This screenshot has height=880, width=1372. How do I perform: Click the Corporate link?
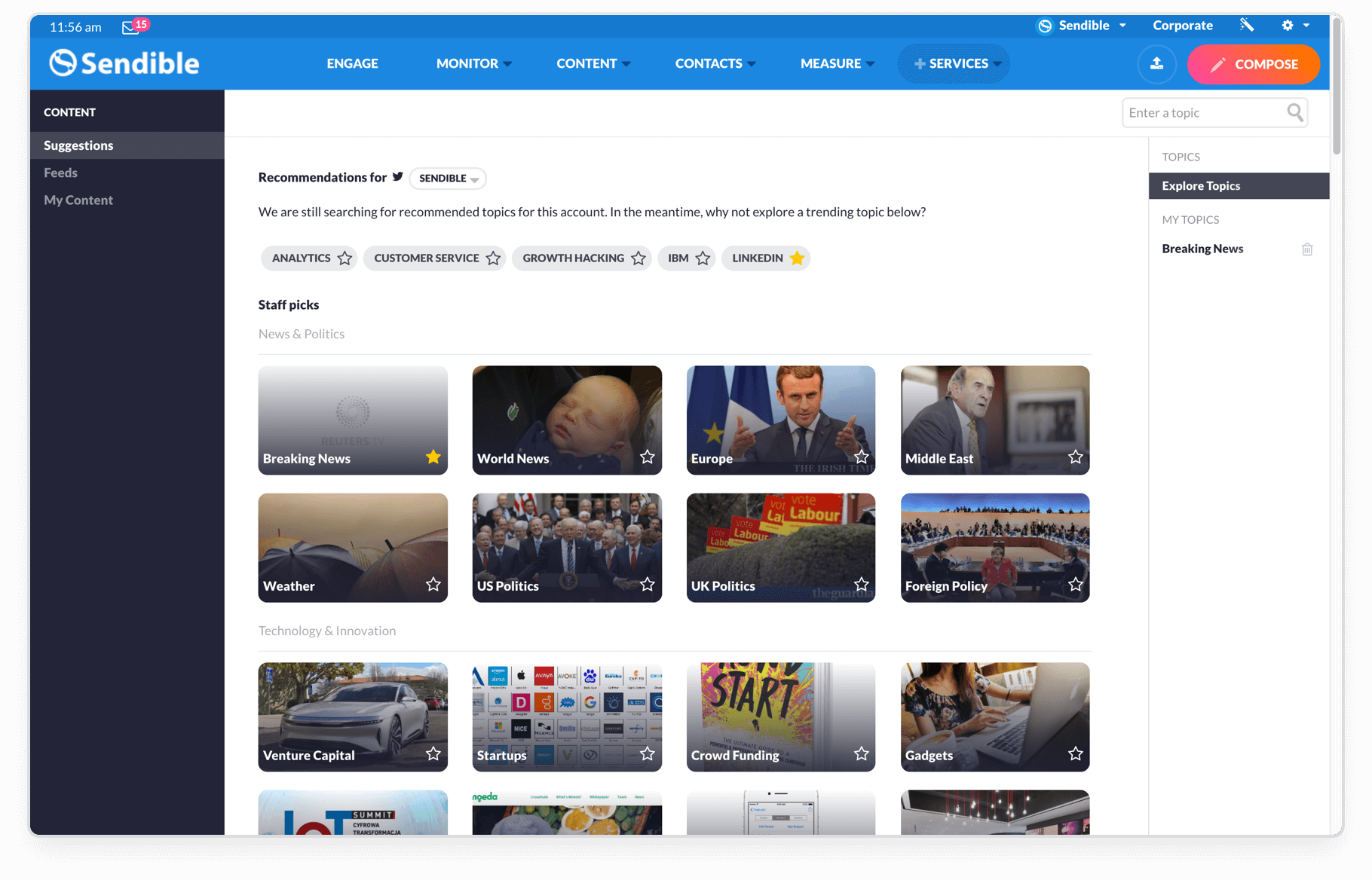point(1183,26)
